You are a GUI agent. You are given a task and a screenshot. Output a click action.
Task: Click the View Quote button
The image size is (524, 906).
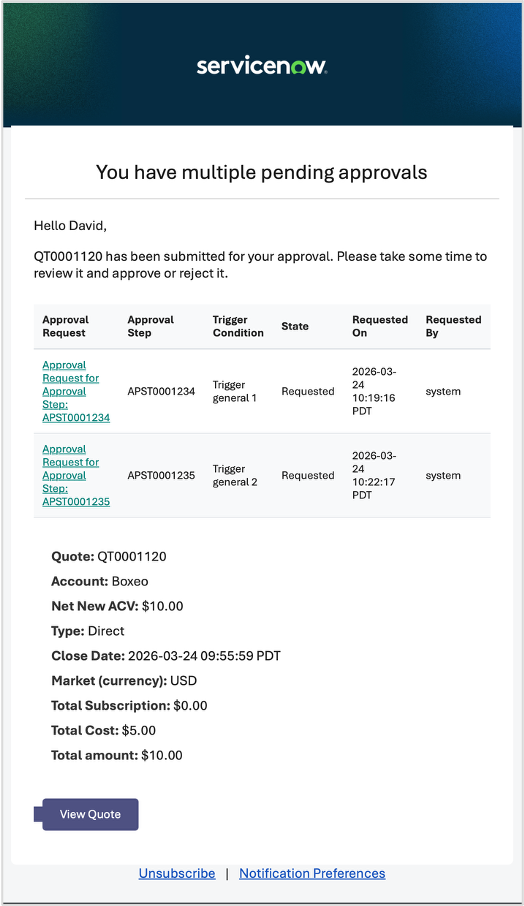coord(90,814)
